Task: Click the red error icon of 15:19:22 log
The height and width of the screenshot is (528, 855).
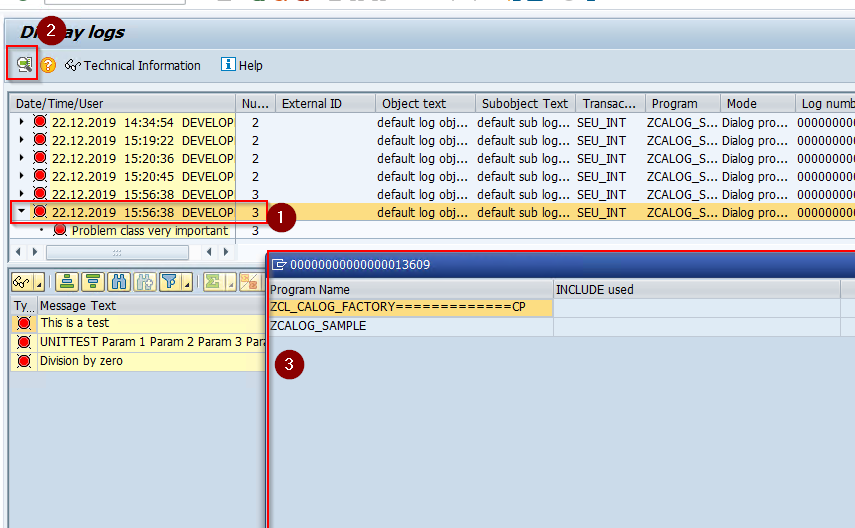Action: tap(40, 139)
